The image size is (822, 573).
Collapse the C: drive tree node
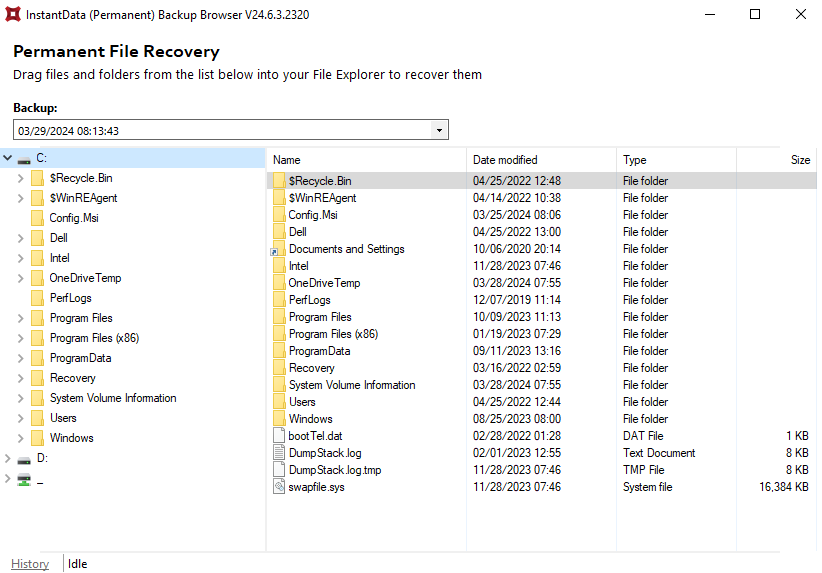pos(8,158)
